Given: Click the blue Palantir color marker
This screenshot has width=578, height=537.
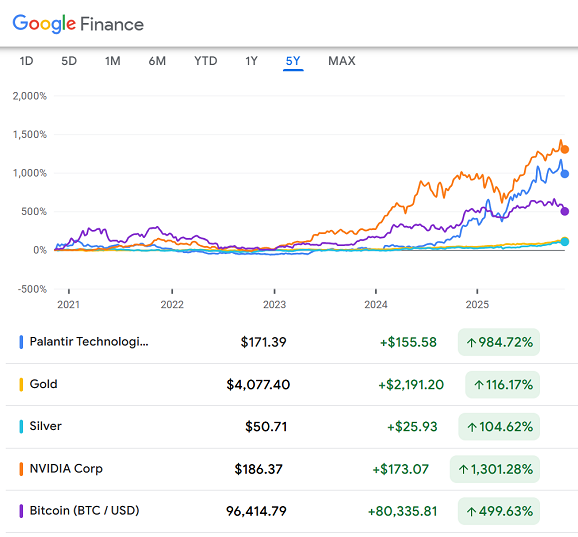Looking at the screenshot, I should 21,342.
